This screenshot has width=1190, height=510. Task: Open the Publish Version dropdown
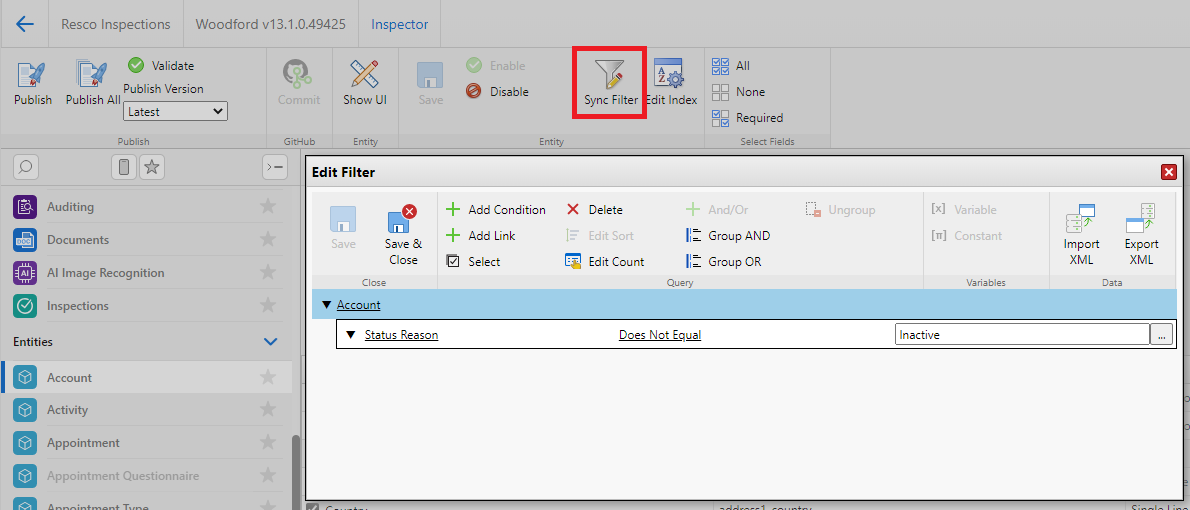[176, 112]
